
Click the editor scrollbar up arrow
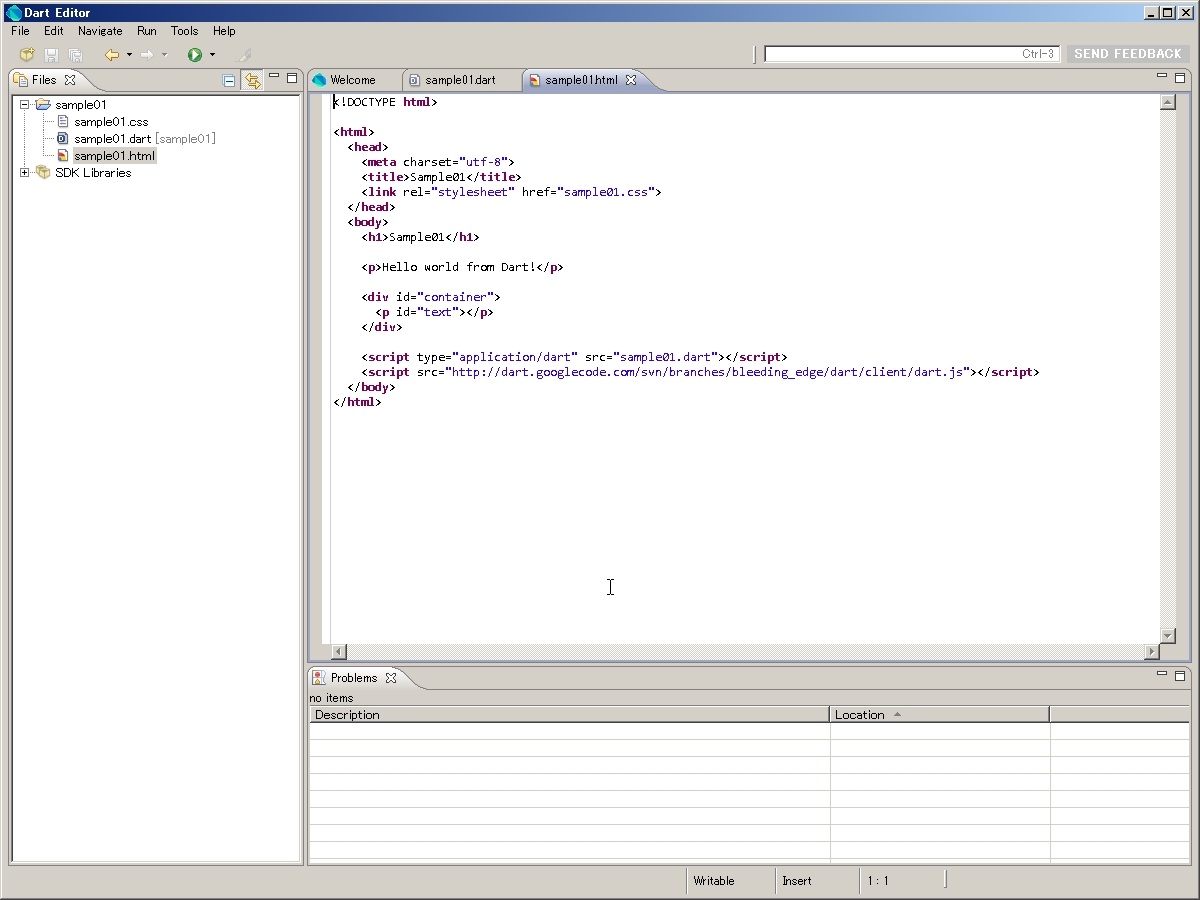pos(1167,102)
